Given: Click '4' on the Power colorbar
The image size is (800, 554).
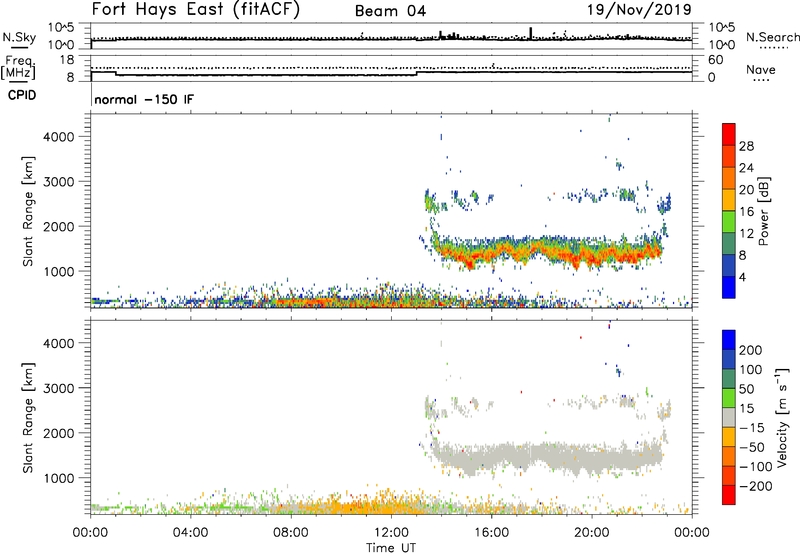Looking at the screenshot, I should coord(742,277).
